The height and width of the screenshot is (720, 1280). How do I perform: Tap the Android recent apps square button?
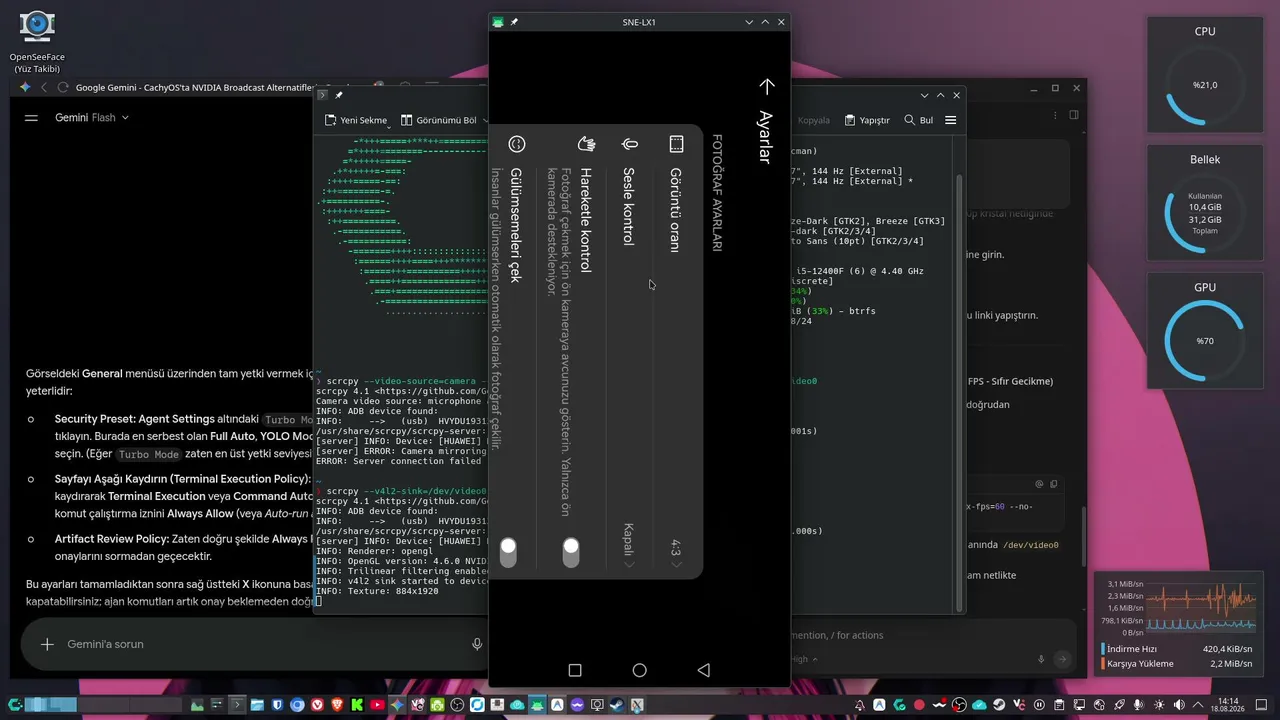(x=575, y=670)
